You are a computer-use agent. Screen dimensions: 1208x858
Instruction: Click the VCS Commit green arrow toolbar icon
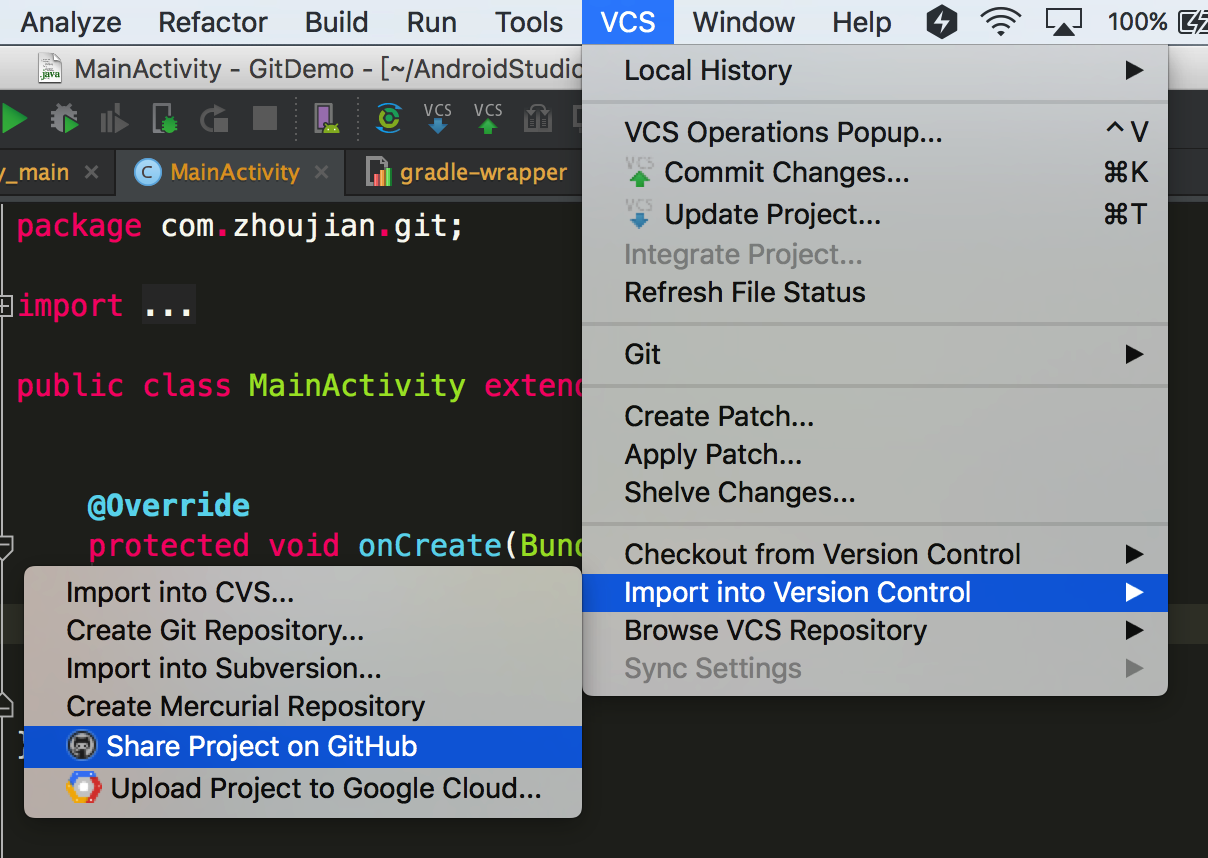[x=488, y=119]
